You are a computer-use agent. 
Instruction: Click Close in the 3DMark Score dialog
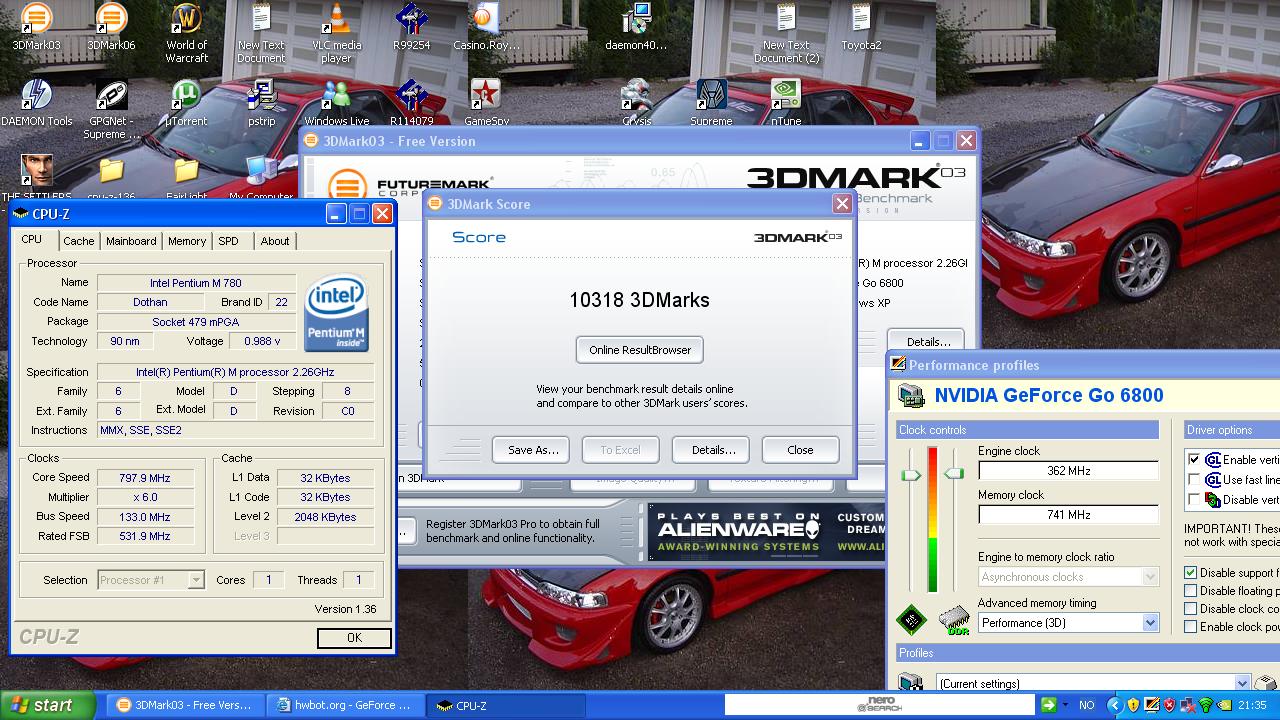pos(800,450)
